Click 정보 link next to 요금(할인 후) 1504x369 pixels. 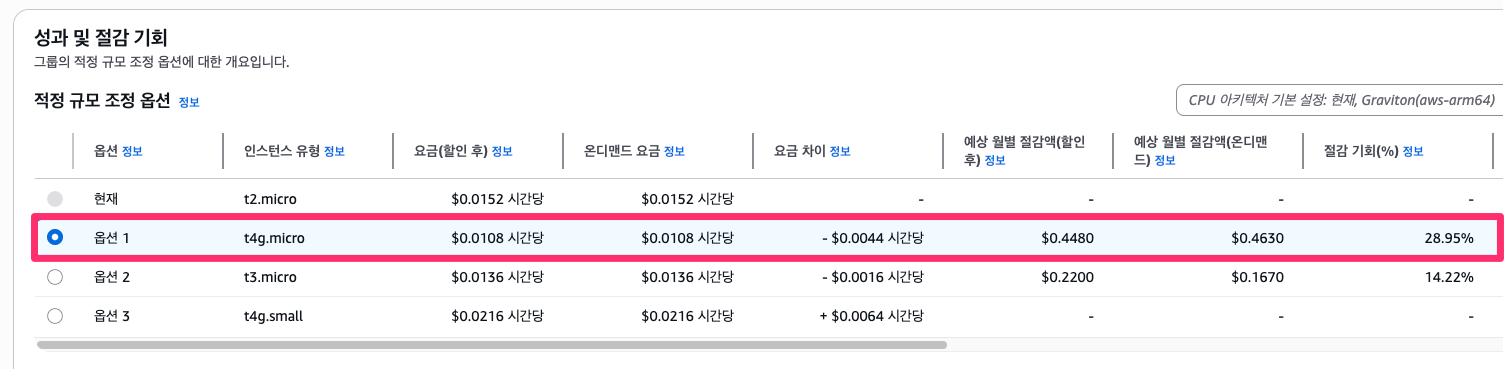[502, 151]
